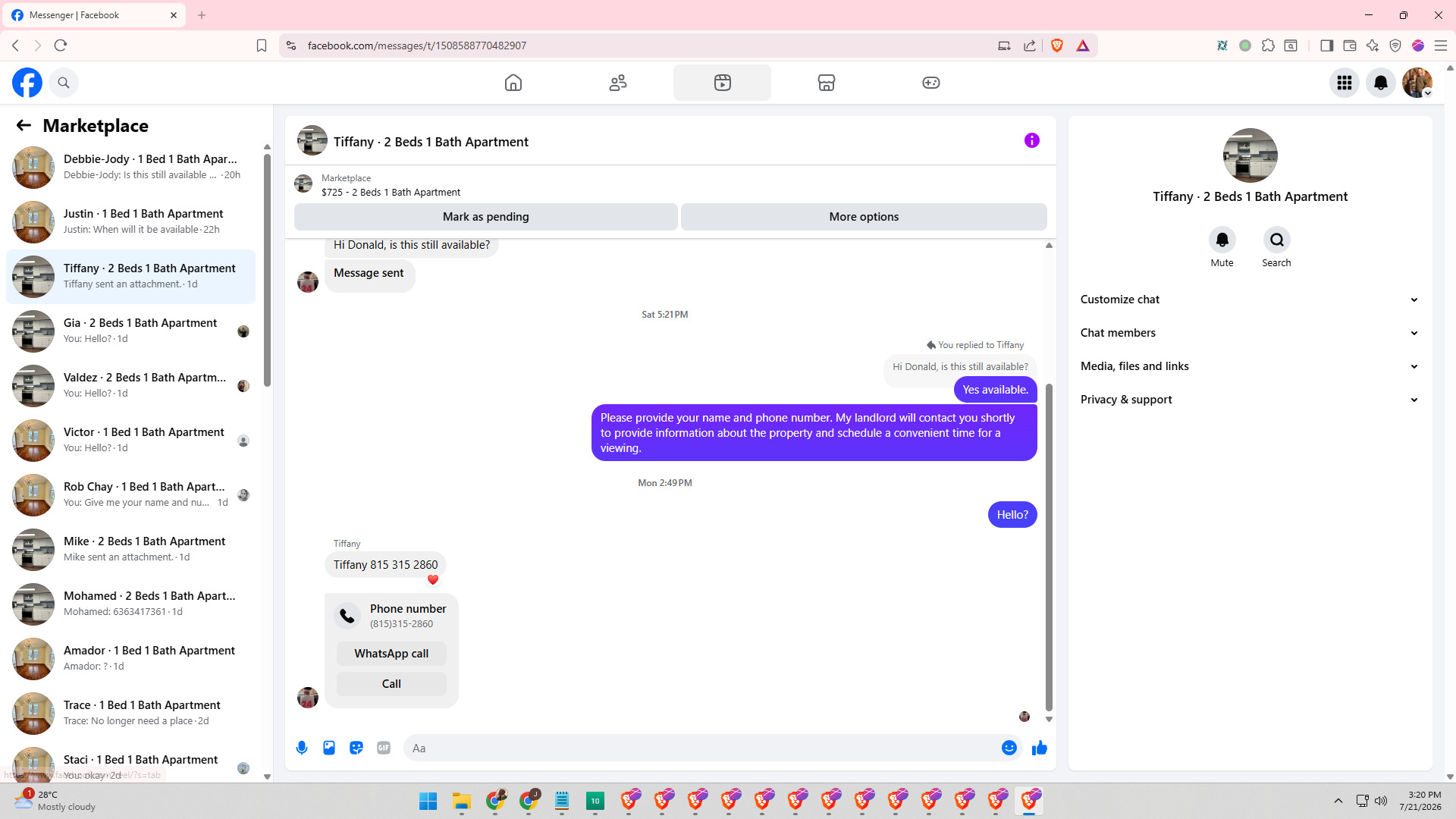Open the Brave Rewards triangle icon
Image resolution: width=1456 pixels, height=819 pixels.
pyautogui.click(x=1083, y=45)
